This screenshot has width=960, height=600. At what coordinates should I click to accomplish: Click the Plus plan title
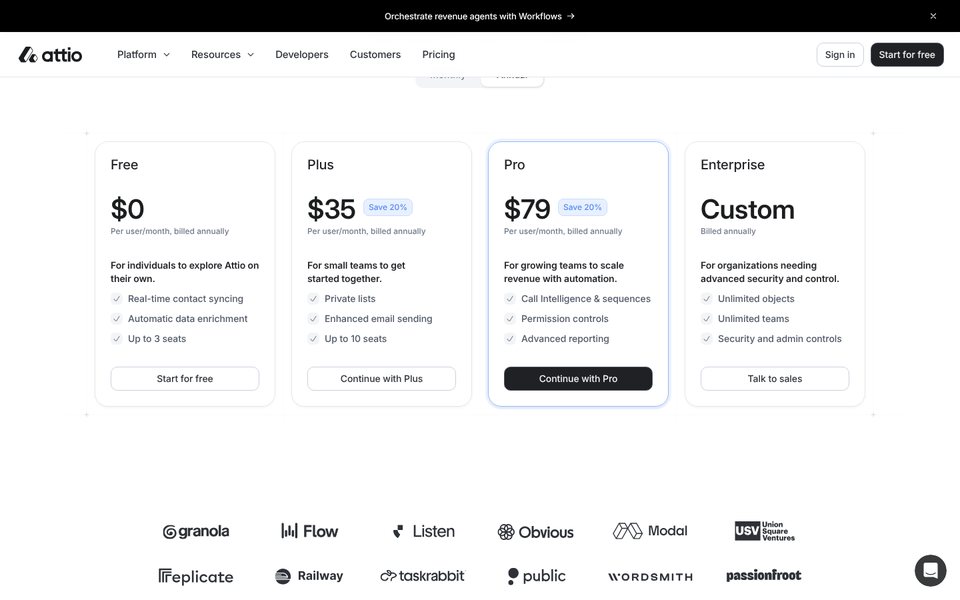pos(320,165)
